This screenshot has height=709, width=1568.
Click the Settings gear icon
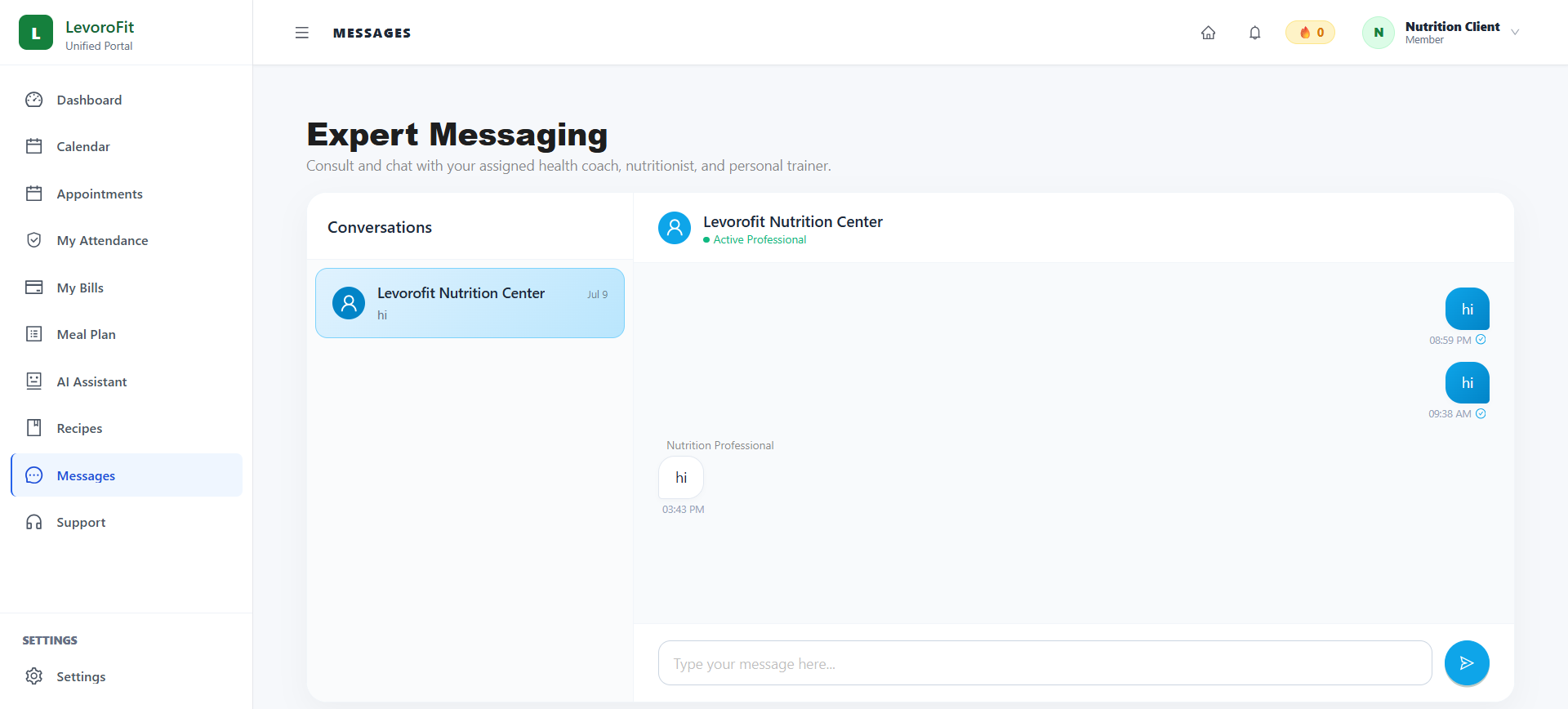point(34,676)
